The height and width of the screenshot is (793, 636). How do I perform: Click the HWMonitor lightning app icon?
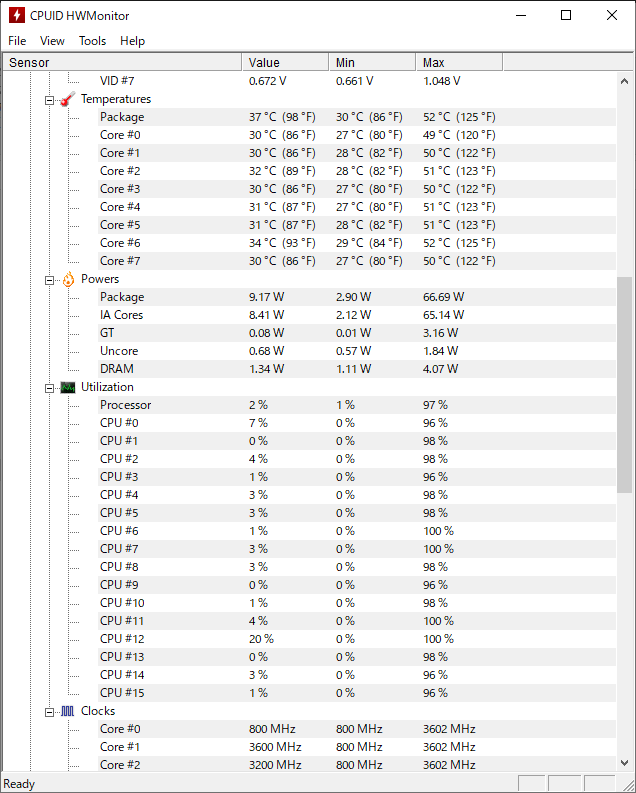pyautogui.click(x=15, y=15)
